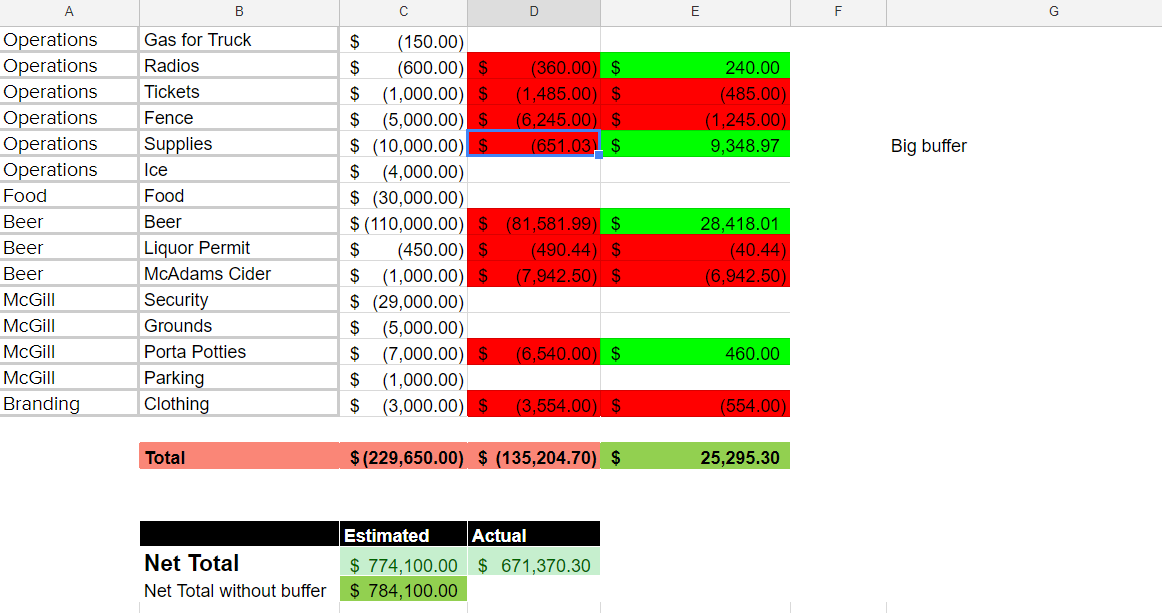Click the green total 25,295.30 cell
The height and width of the screenshot is (613, 1162).
coord(695,457)
